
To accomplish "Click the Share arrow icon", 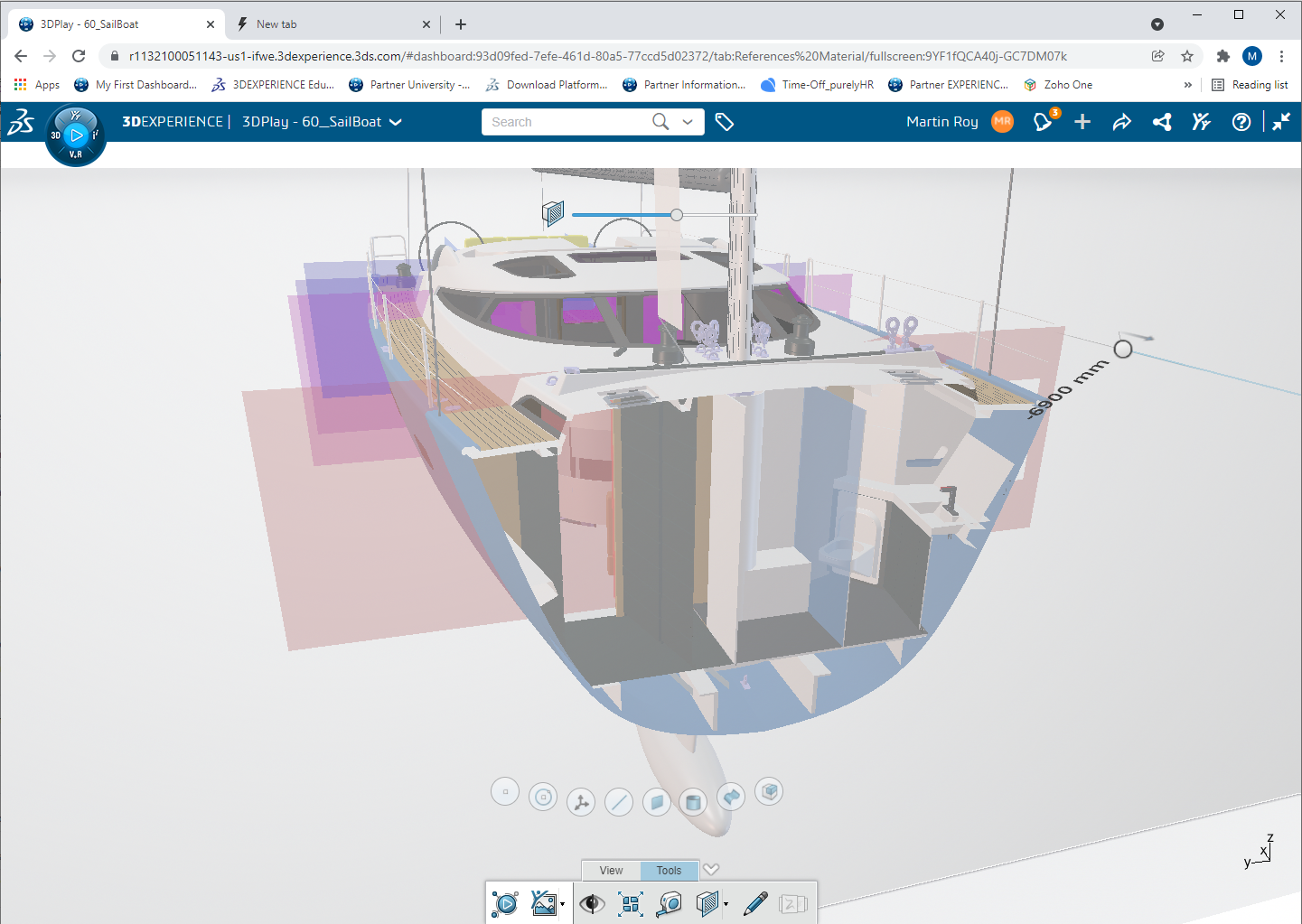I will 1121,122.
